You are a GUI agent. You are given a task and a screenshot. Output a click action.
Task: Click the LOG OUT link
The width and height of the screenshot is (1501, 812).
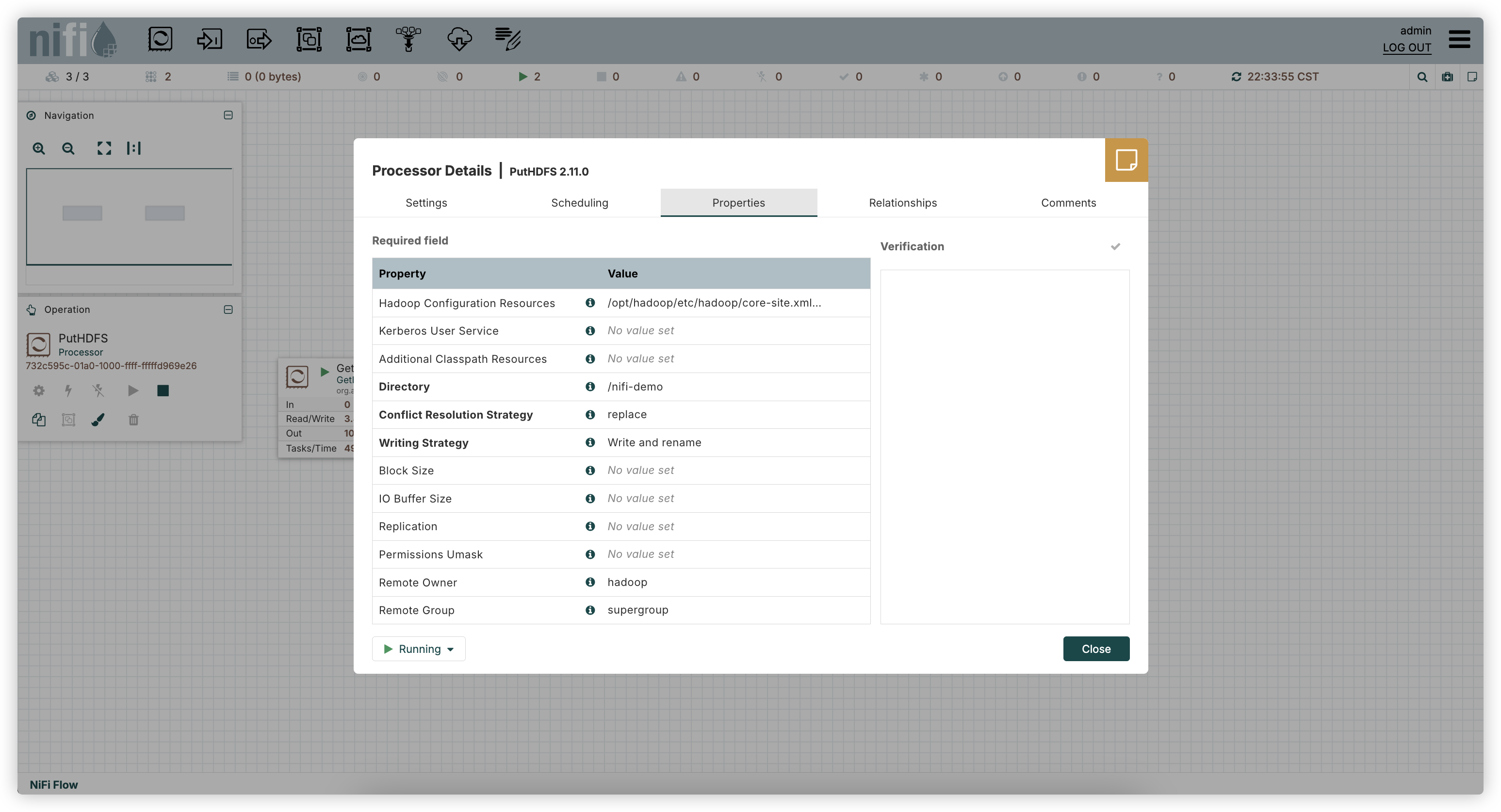click(1406, 48)
